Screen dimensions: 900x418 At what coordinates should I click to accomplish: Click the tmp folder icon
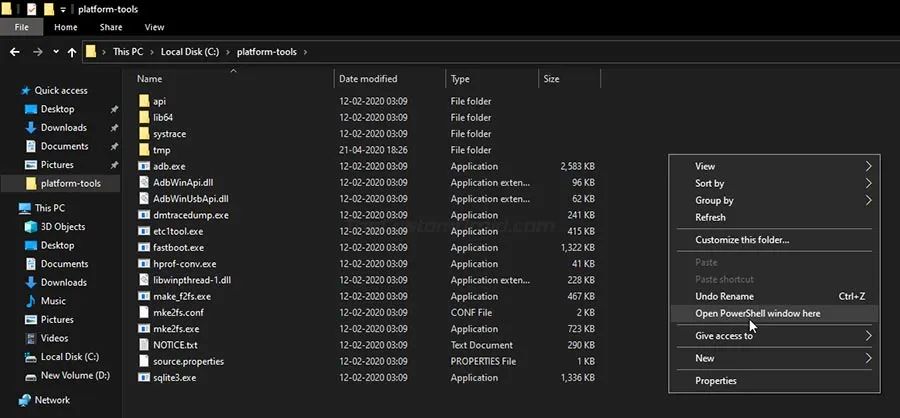point(143,150)
